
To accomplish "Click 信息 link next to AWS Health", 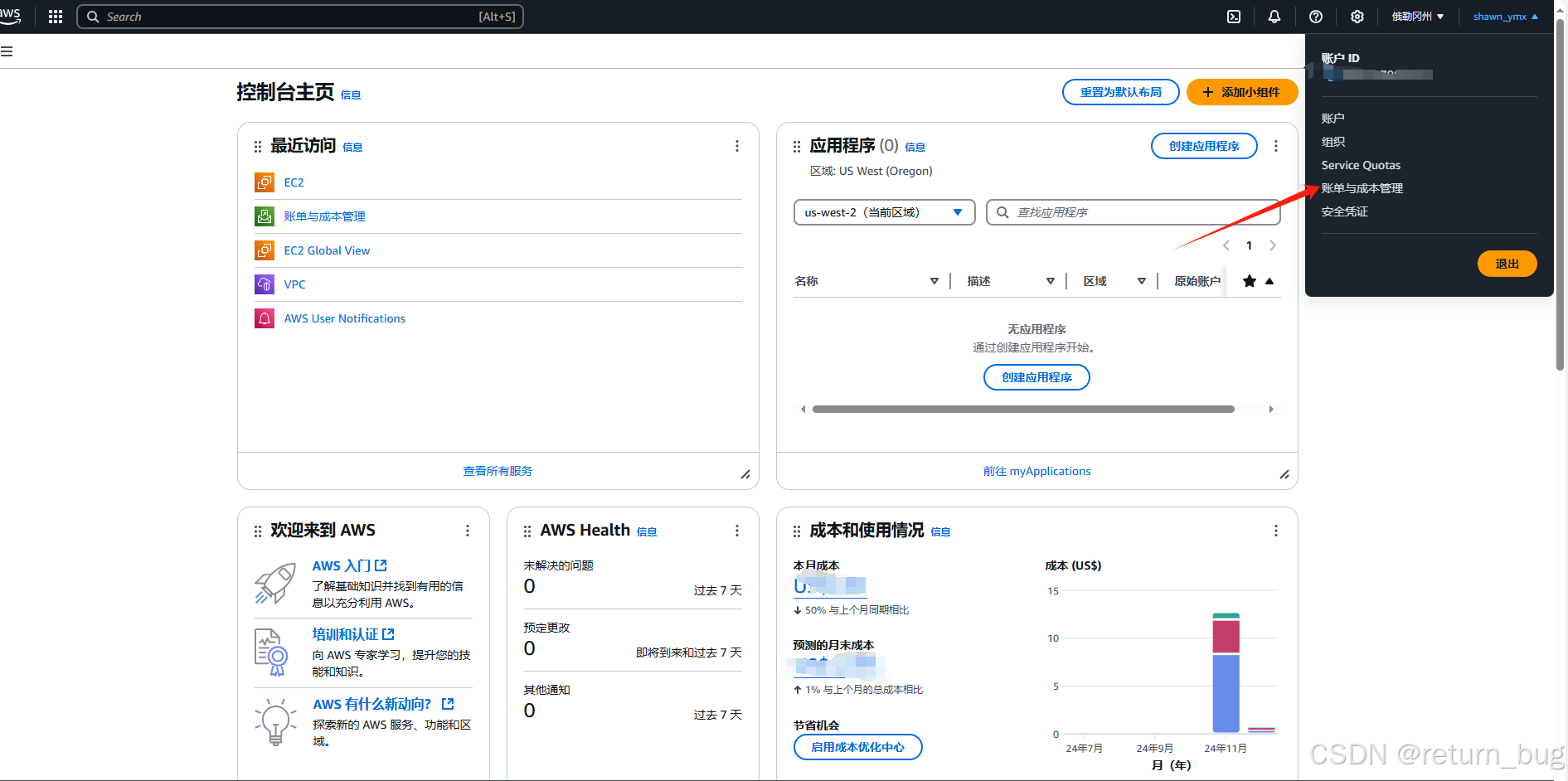I will [x=647, y=532].
